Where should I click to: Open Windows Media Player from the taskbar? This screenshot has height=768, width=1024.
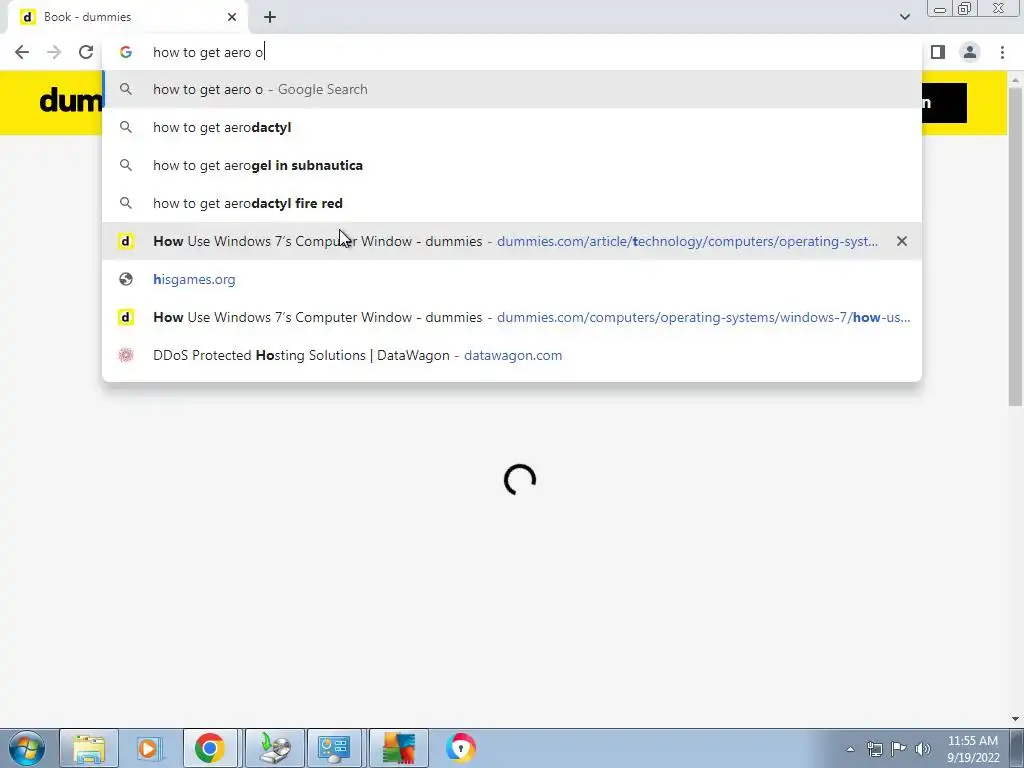pyautogui.click(x=148, y=748)
